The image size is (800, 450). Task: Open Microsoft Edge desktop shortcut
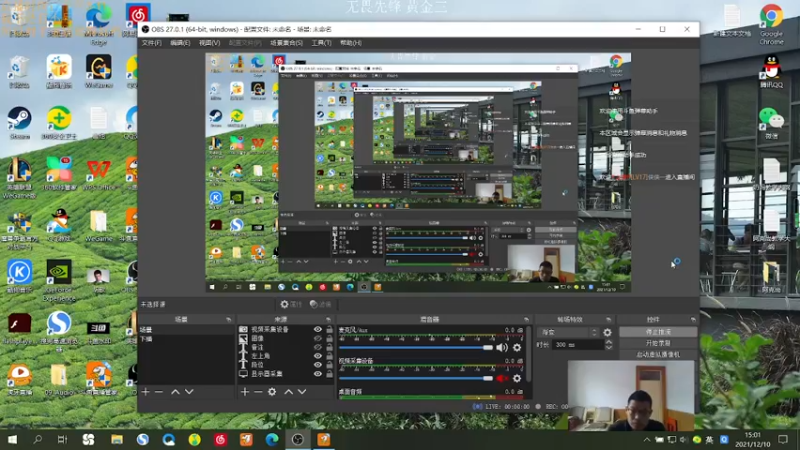[x=98, y=23]
